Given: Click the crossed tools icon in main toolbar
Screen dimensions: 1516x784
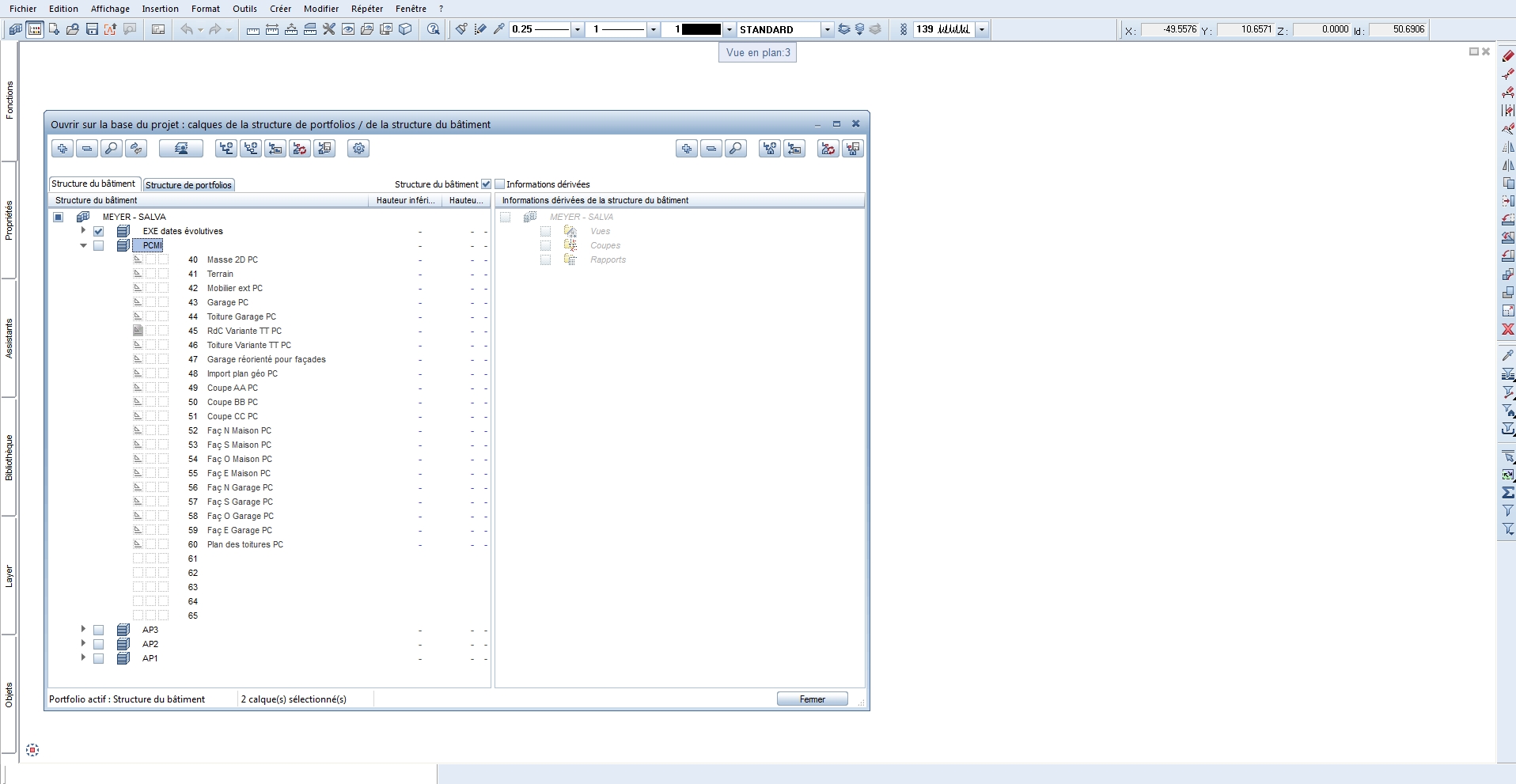Looking at the screenshot, I should 329,29.
